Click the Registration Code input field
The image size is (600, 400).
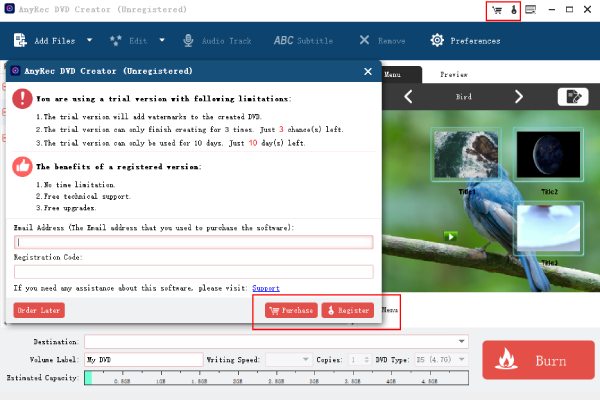(194, 272)
